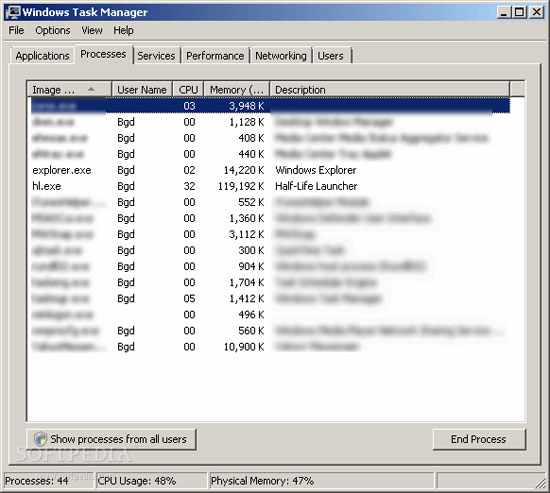Viewport: 550px width, 493px height.
Task: Click the 14,220 K memory value
Action: [x=244, y=170]
